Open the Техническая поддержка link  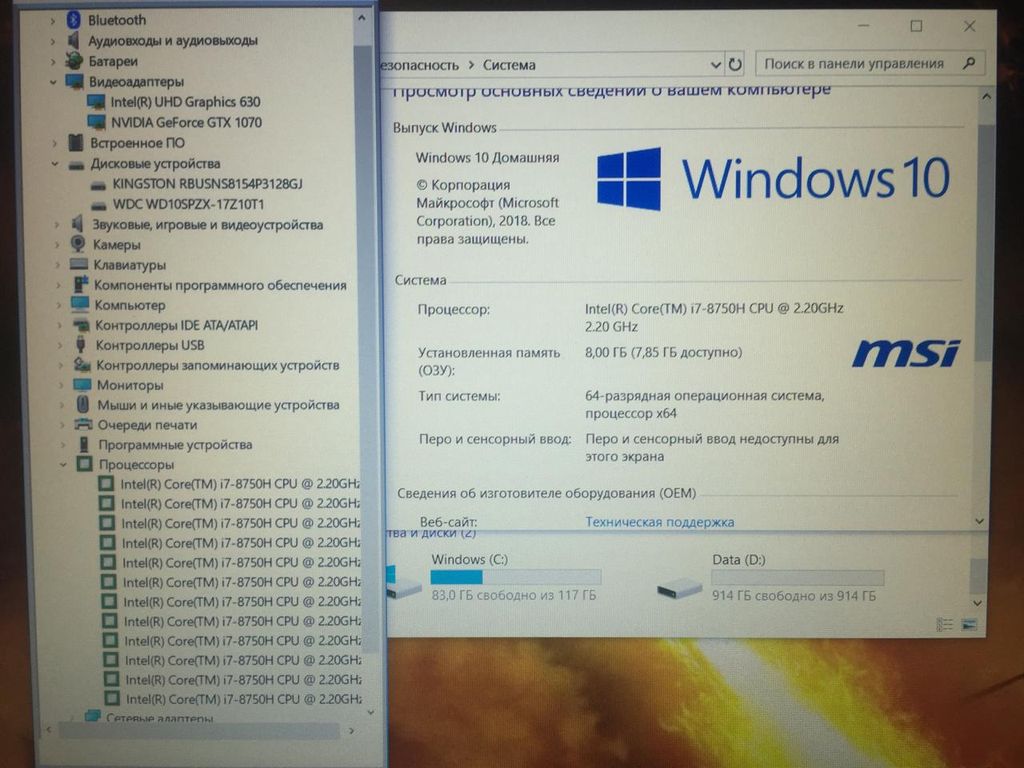coord(659,522)
